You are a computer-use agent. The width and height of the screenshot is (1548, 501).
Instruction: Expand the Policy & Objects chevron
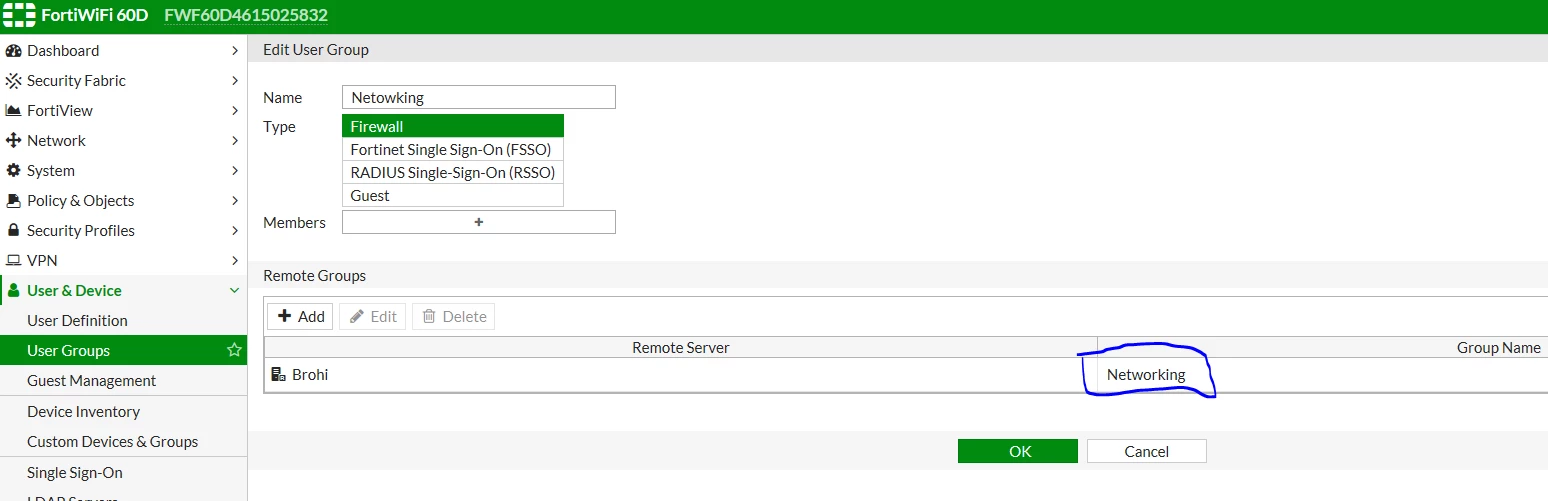[x=235, y=201]
